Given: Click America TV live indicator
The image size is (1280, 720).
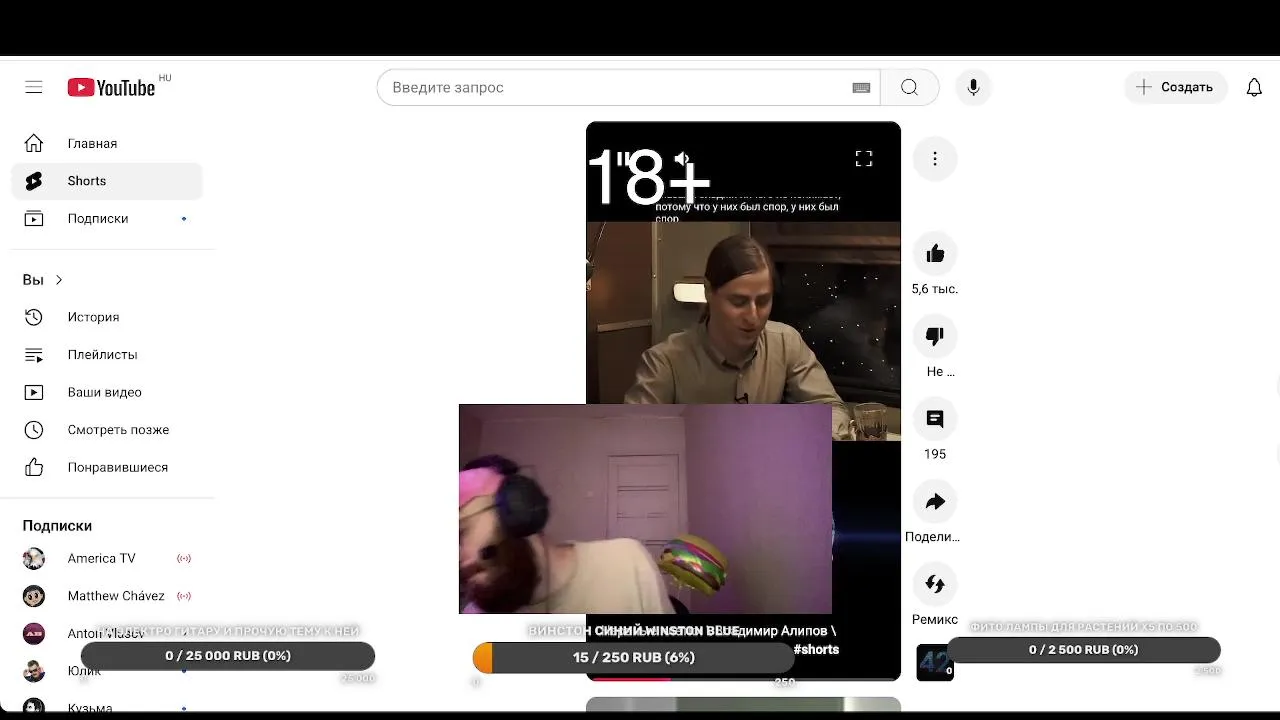Looking at the screenshot, I should click(x=184, y=558).
